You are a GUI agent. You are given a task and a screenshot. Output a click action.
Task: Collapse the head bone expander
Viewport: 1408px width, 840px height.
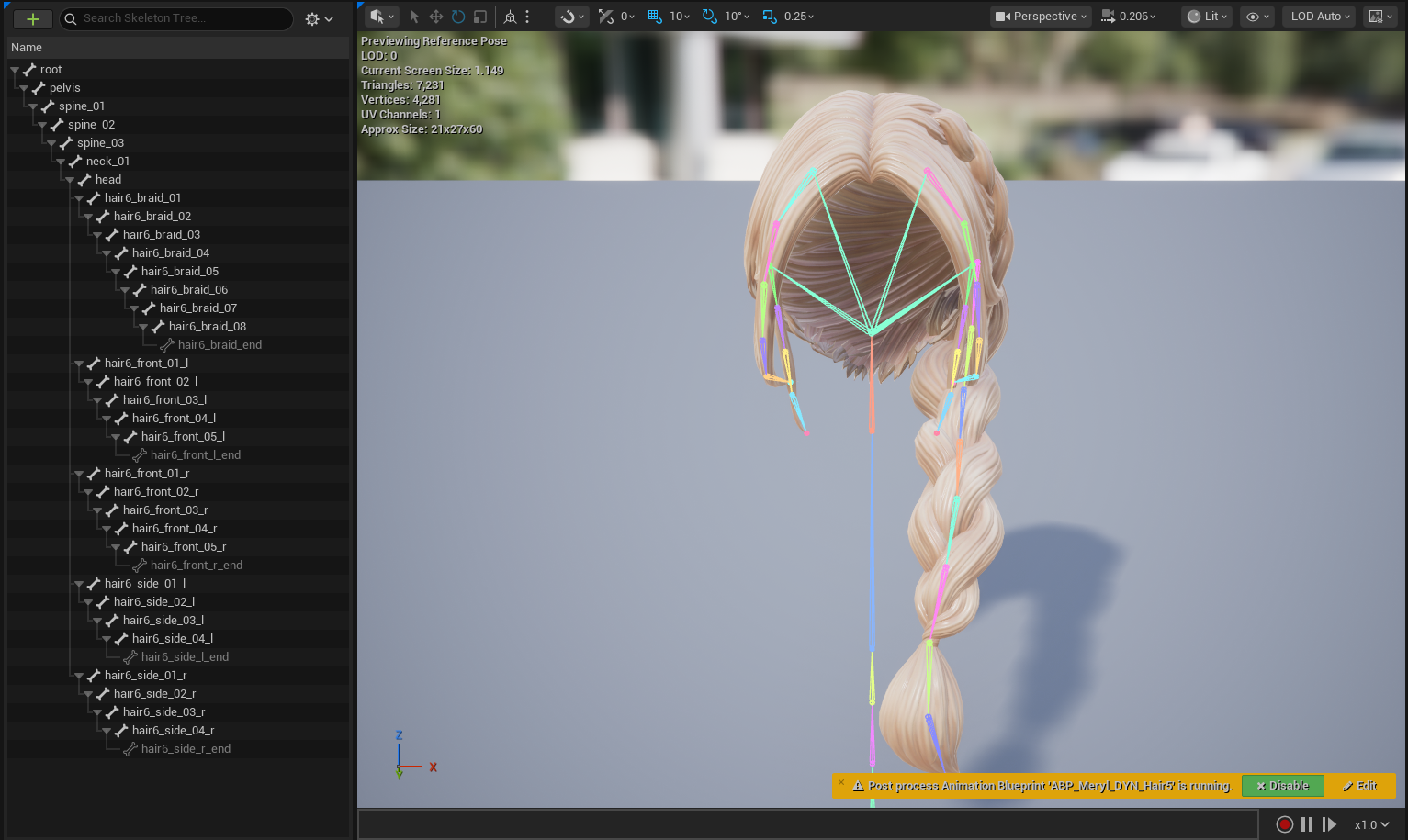[70, 180]
